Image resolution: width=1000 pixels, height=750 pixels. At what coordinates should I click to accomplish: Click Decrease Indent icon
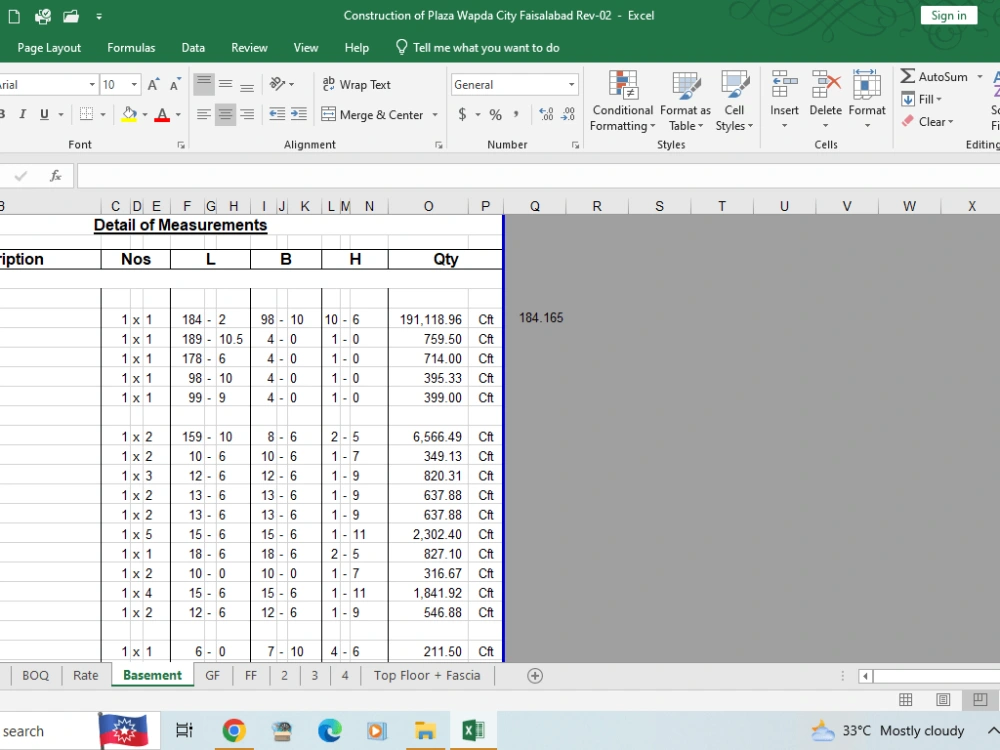[x=277, y=114]
